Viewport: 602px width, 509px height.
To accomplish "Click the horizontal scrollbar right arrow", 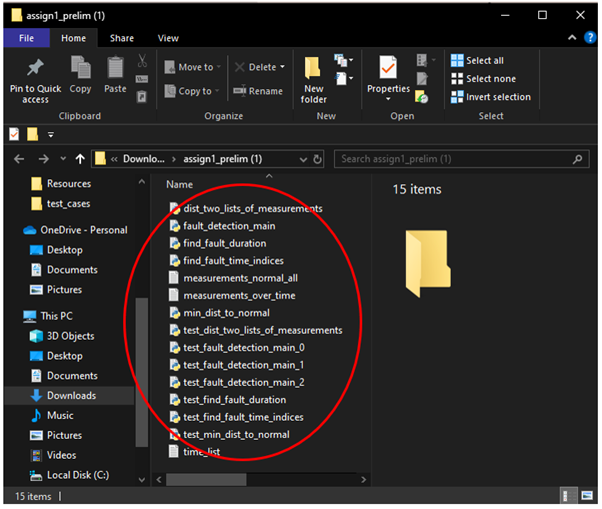I will 364,479.
